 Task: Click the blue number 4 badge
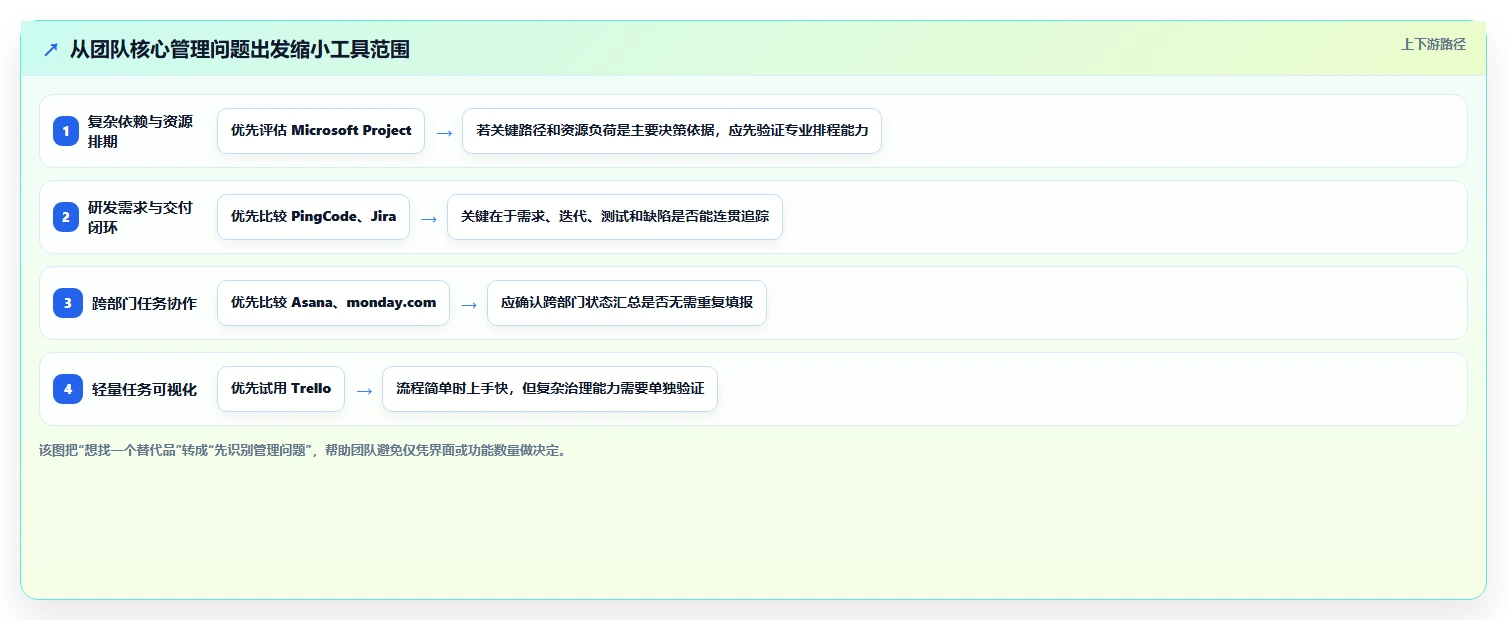tap(68, 389)
